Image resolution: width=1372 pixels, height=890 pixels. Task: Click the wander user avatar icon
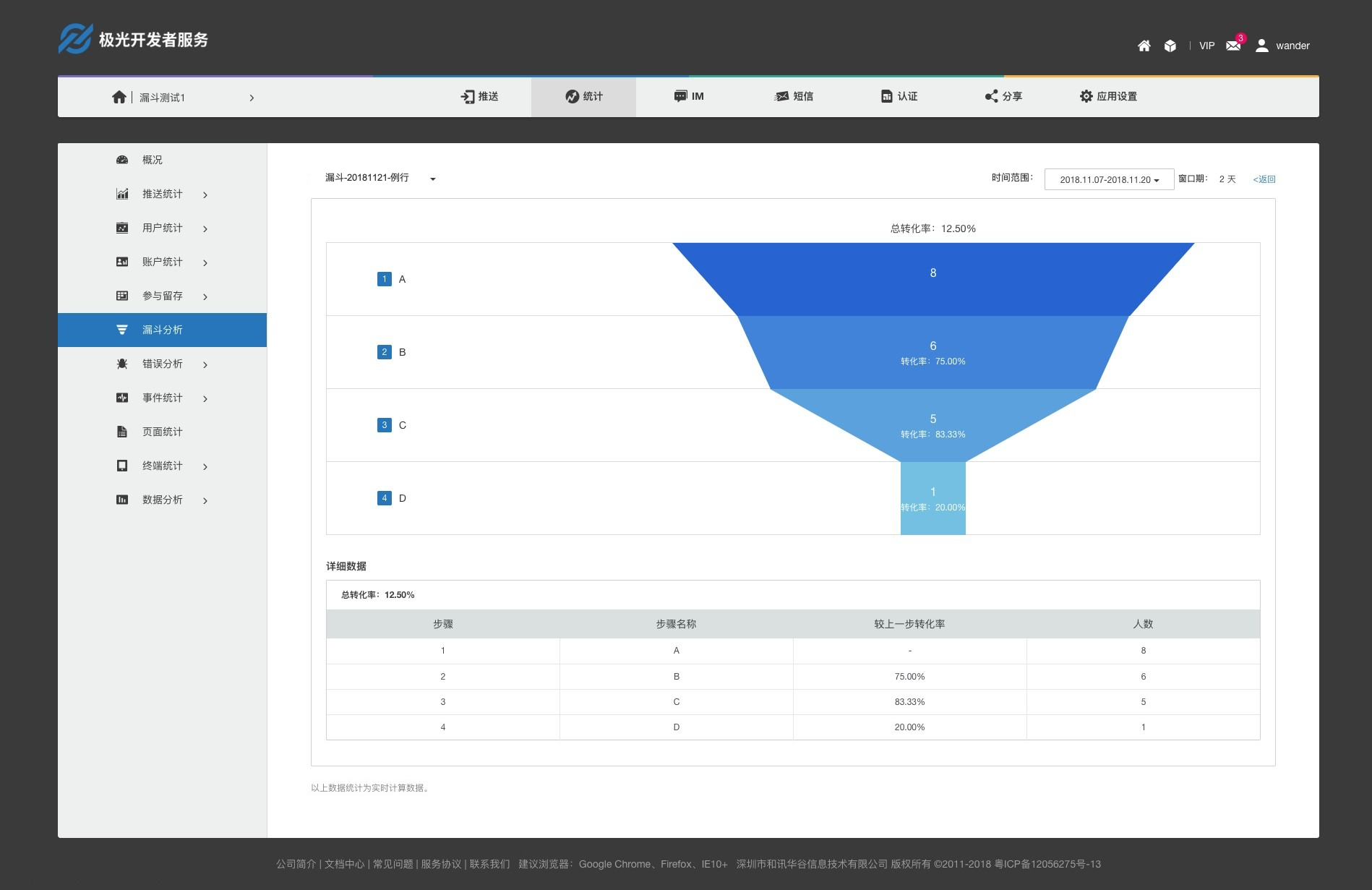[x=1261, y=46]
